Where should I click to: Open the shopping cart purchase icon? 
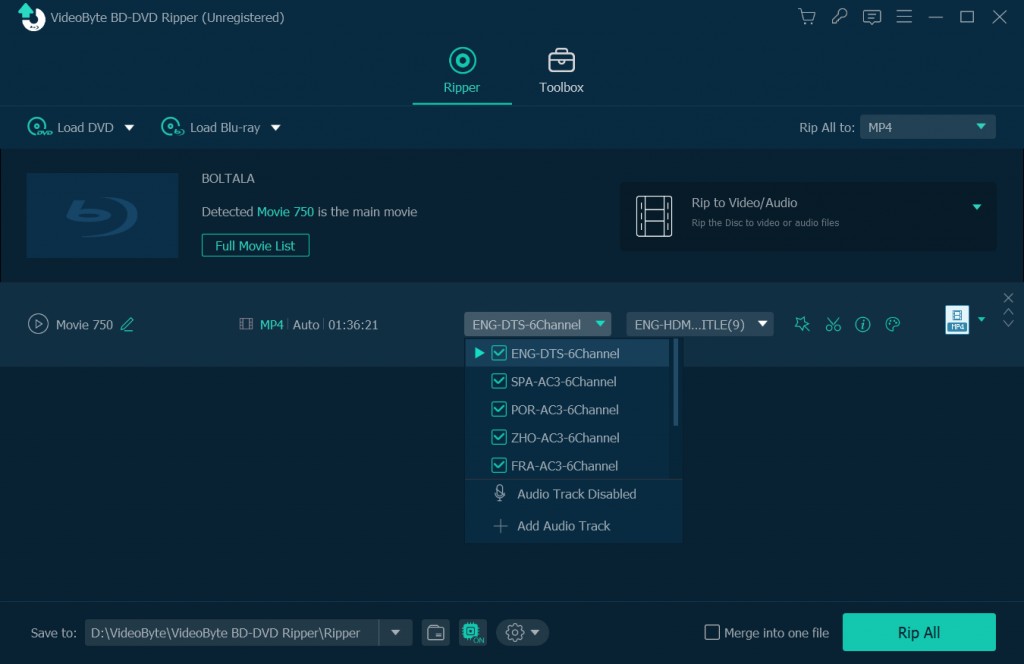click(806, 16)
